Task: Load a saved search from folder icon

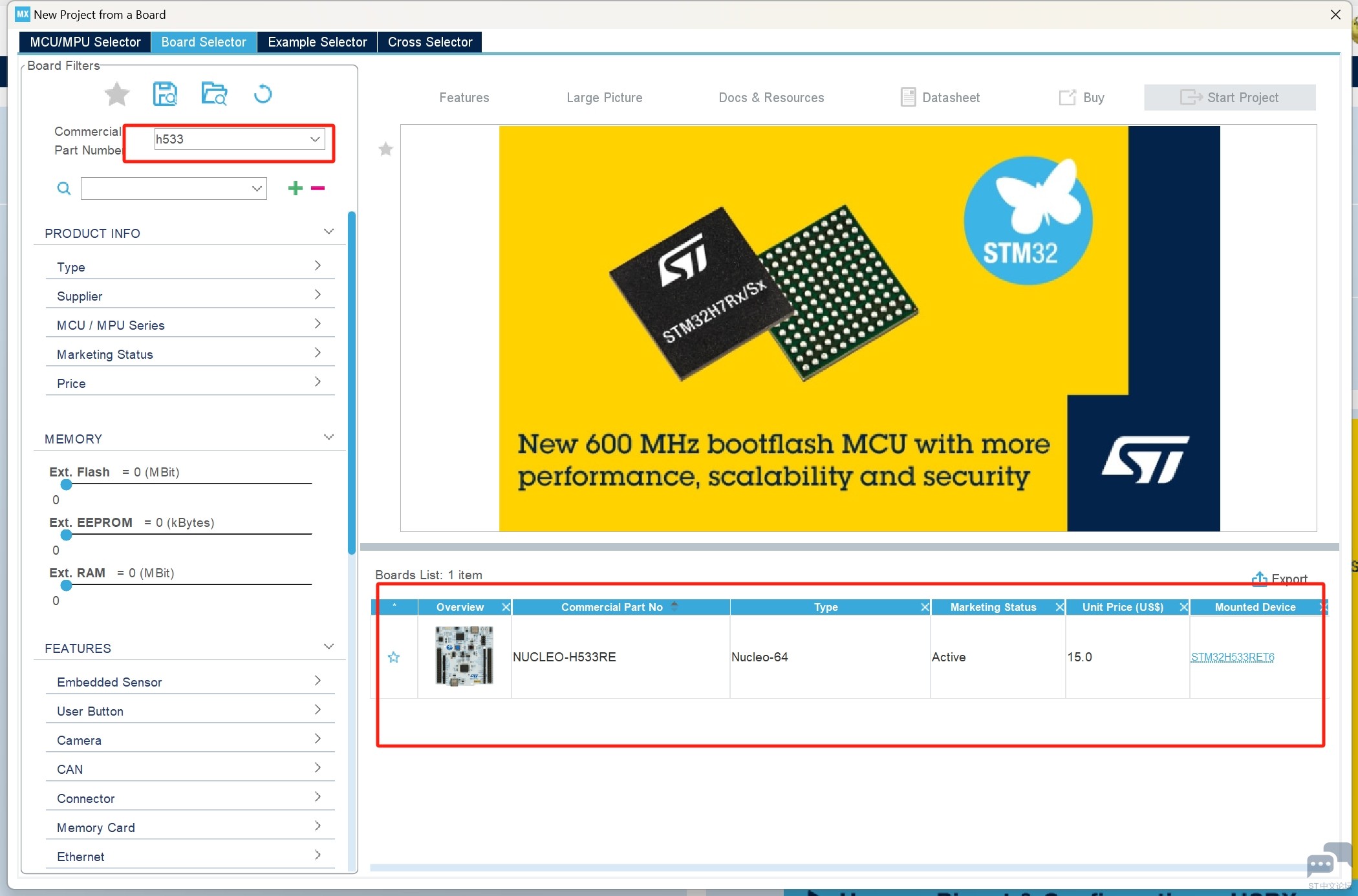Action: tap(214, 94)
